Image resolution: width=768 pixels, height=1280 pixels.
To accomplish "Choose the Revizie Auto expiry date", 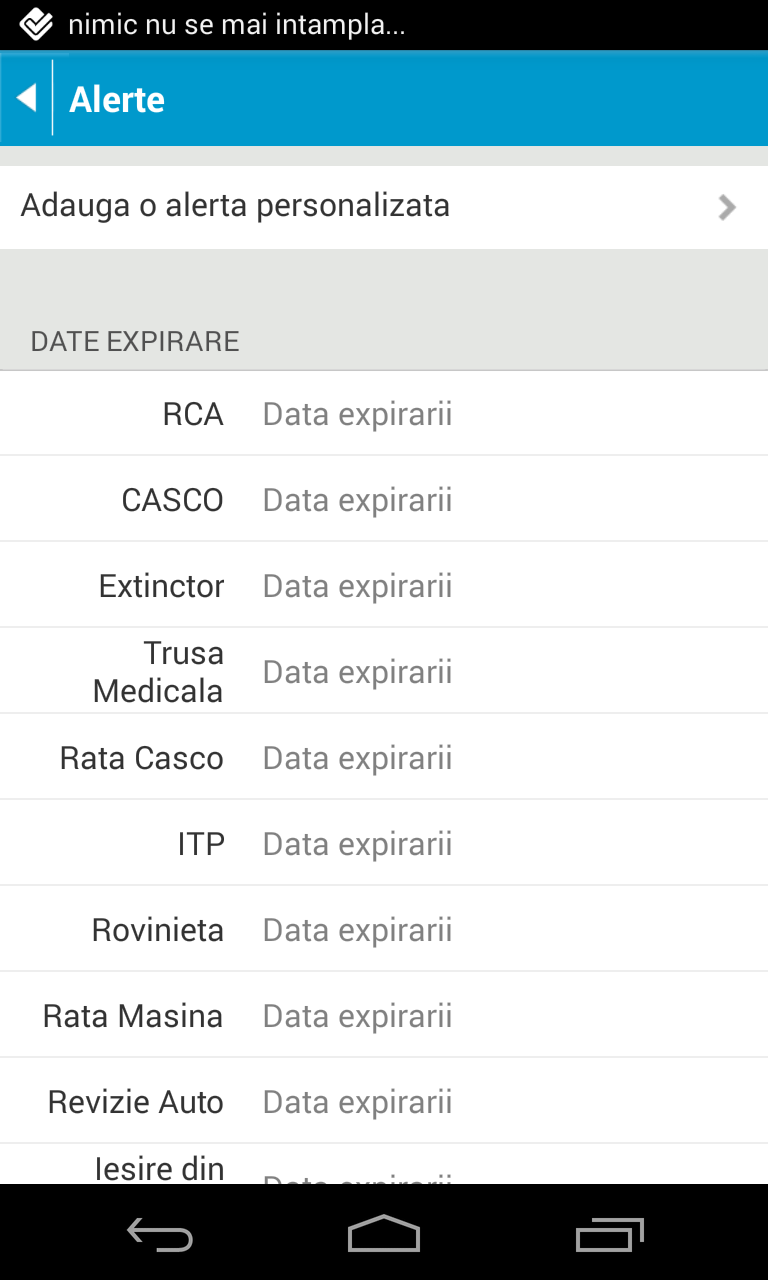I will click(357, 1102).
